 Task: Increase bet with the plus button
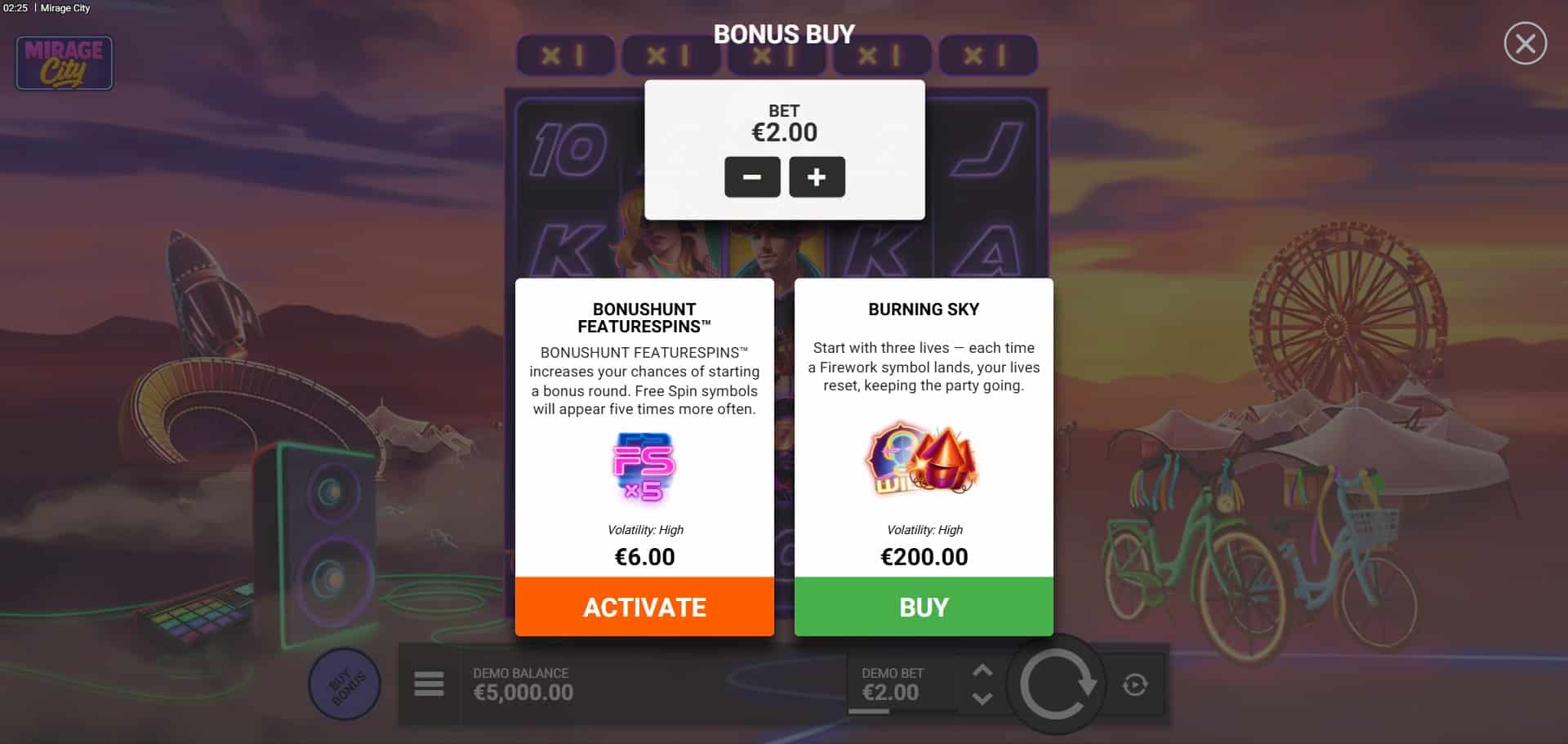pyautogui.click(x=817, y=177)
